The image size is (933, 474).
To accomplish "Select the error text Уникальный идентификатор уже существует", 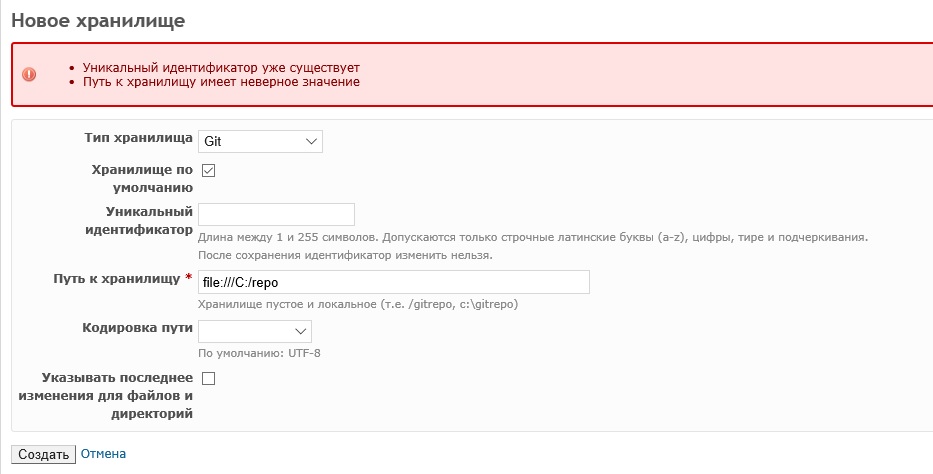I will coord(221,68).
